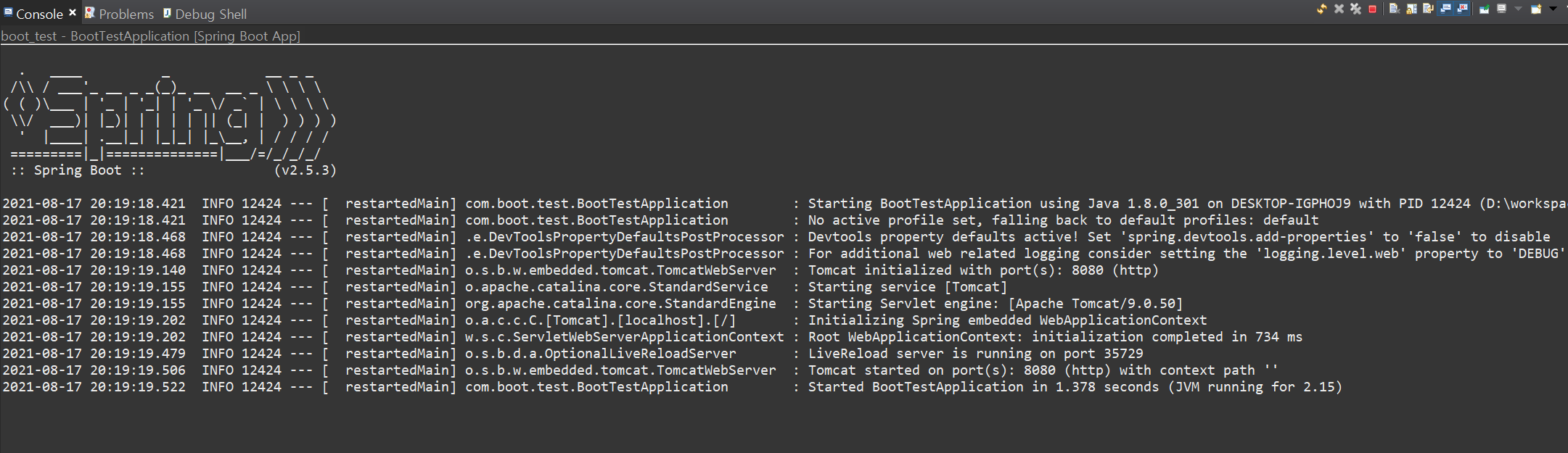Toggle show console when standard out changes
1568x453 pixels.
[1445, 9]
